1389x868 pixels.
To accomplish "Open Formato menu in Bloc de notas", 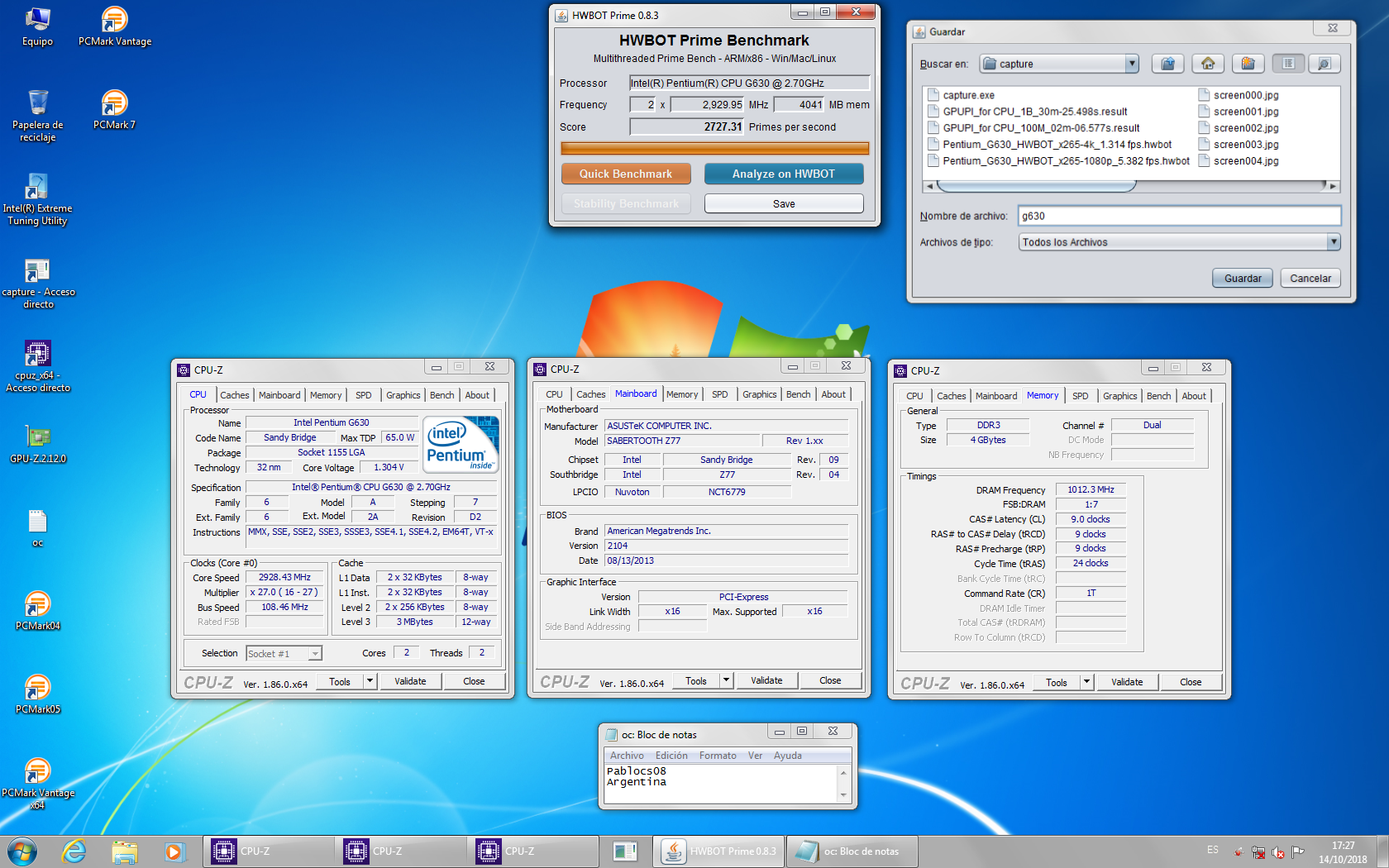I will (x=718, y=756).
